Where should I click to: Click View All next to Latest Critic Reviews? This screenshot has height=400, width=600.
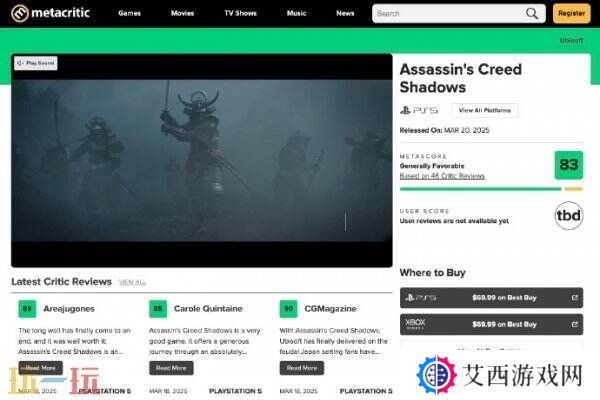(132, 283)
